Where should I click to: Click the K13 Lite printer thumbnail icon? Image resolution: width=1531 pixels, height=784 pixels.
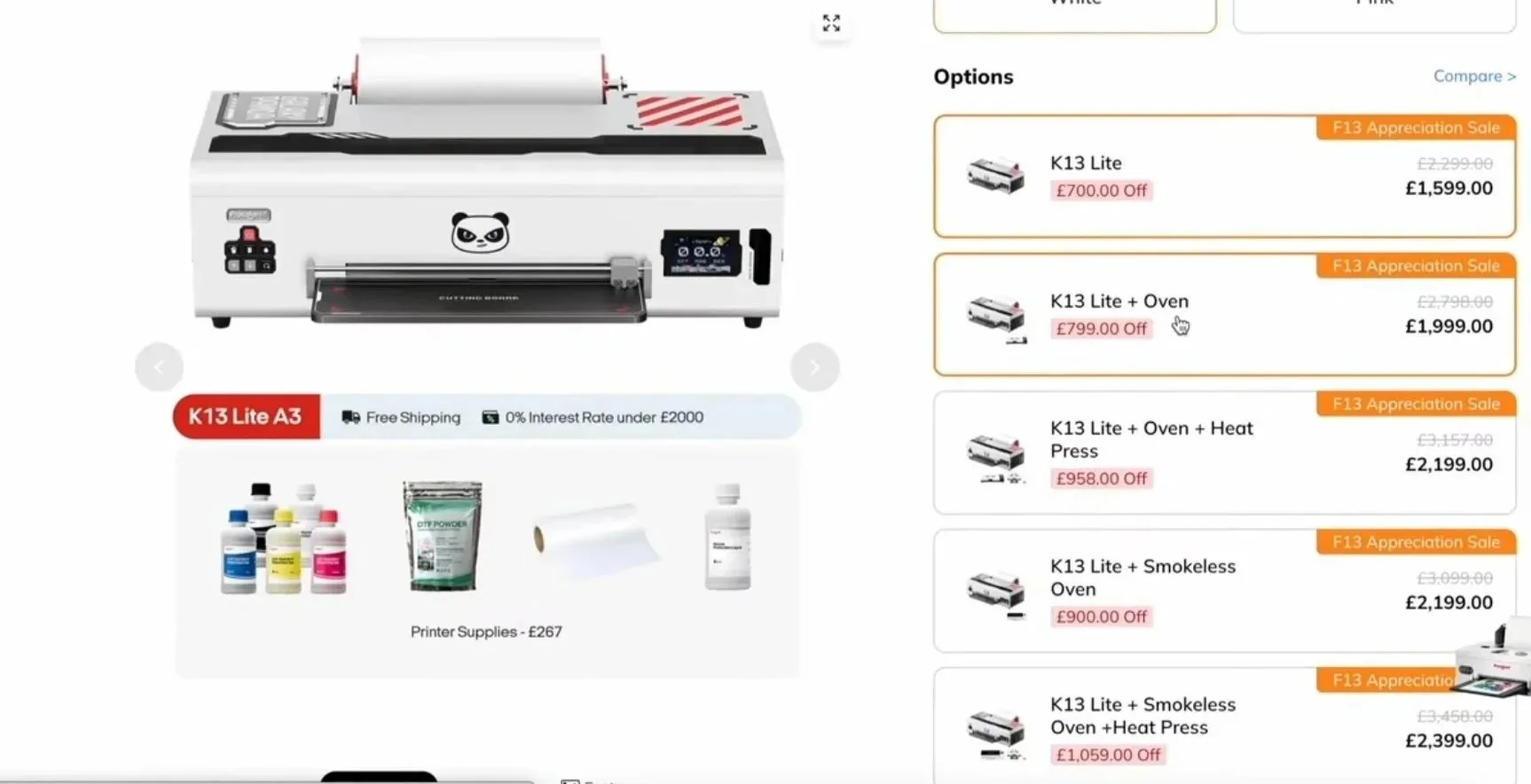click(x=995, y=175)
